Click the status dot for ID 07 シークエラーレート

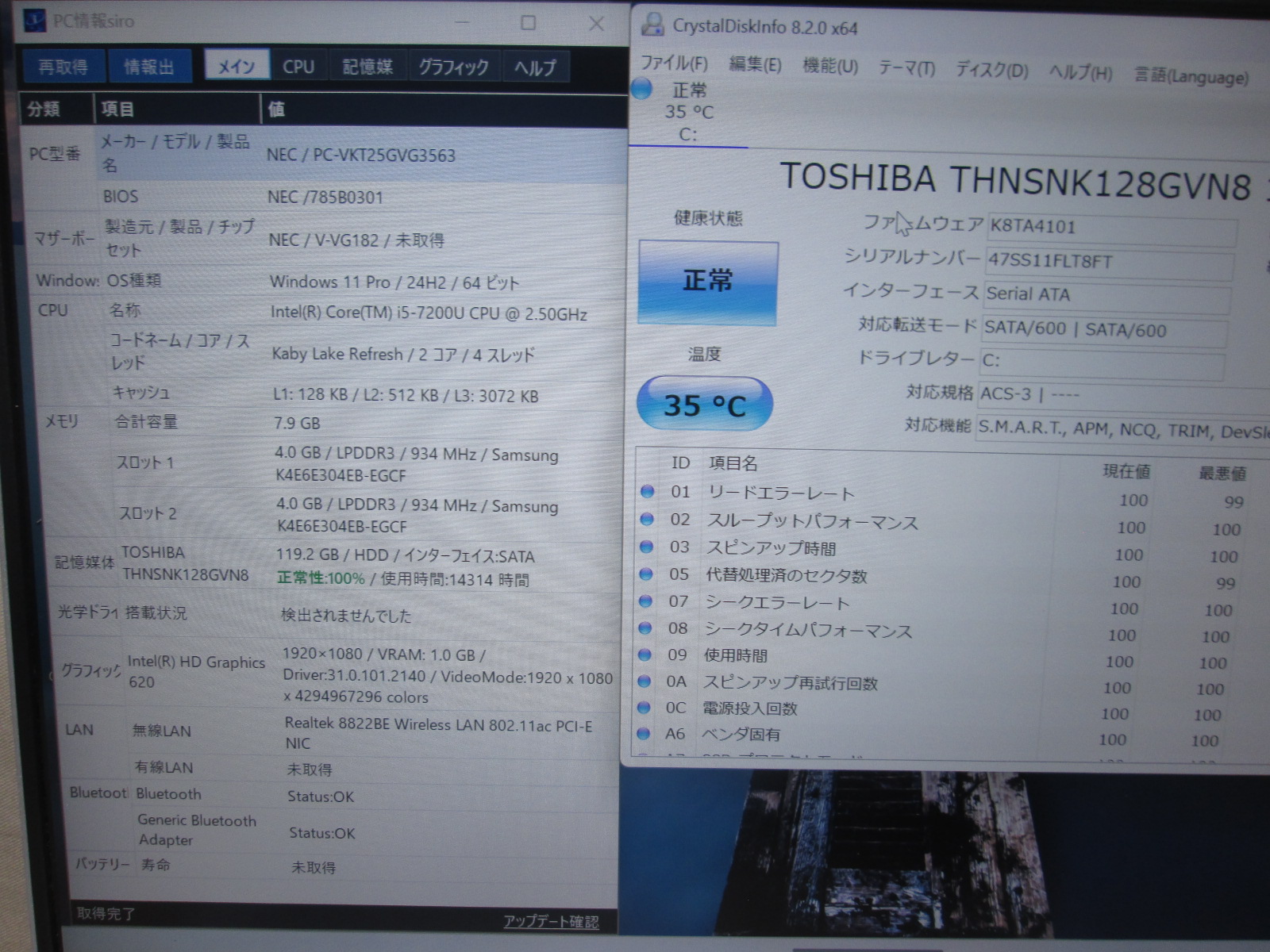(x=645, y=601)
